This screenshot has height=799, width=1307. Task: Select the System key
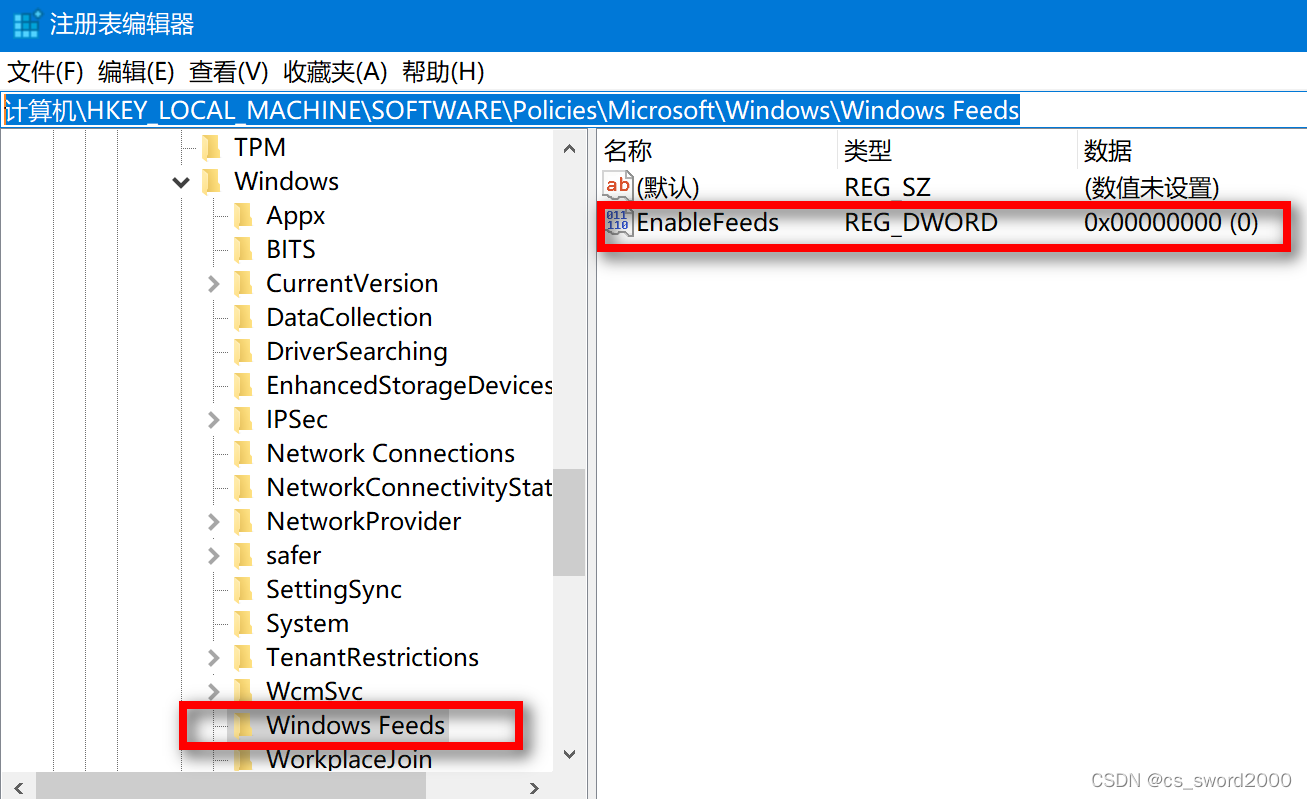click(307, 624)
